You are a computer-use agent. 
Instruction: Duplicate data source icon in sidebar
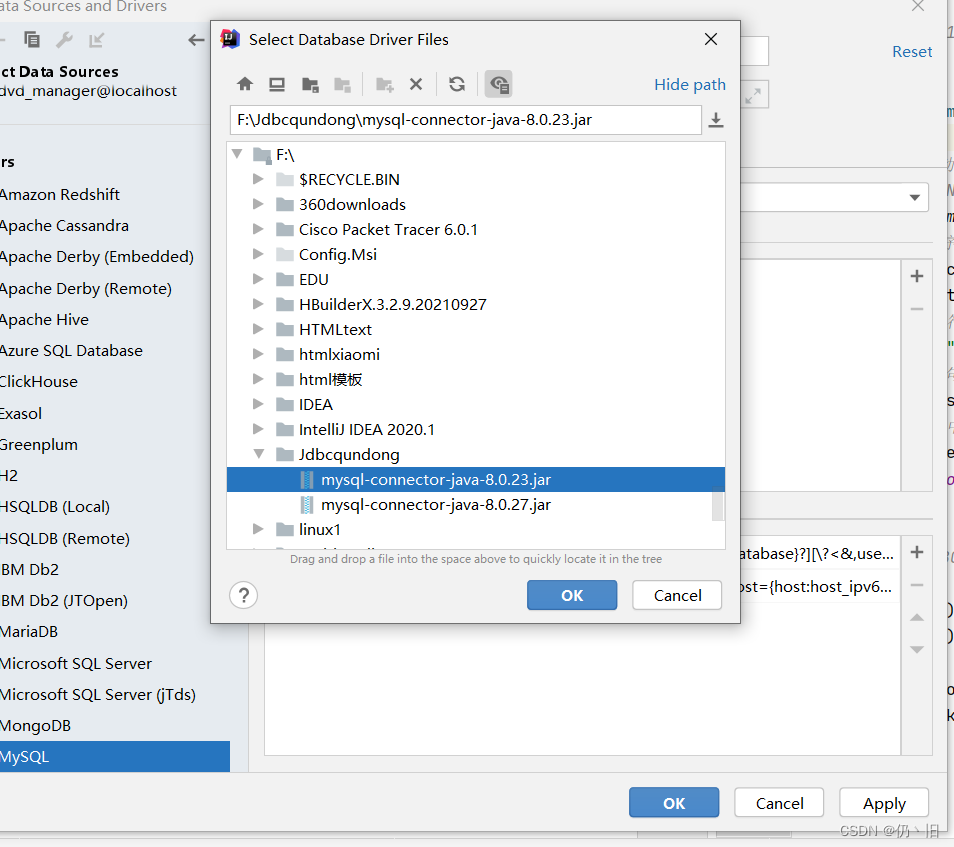[32, 40]
